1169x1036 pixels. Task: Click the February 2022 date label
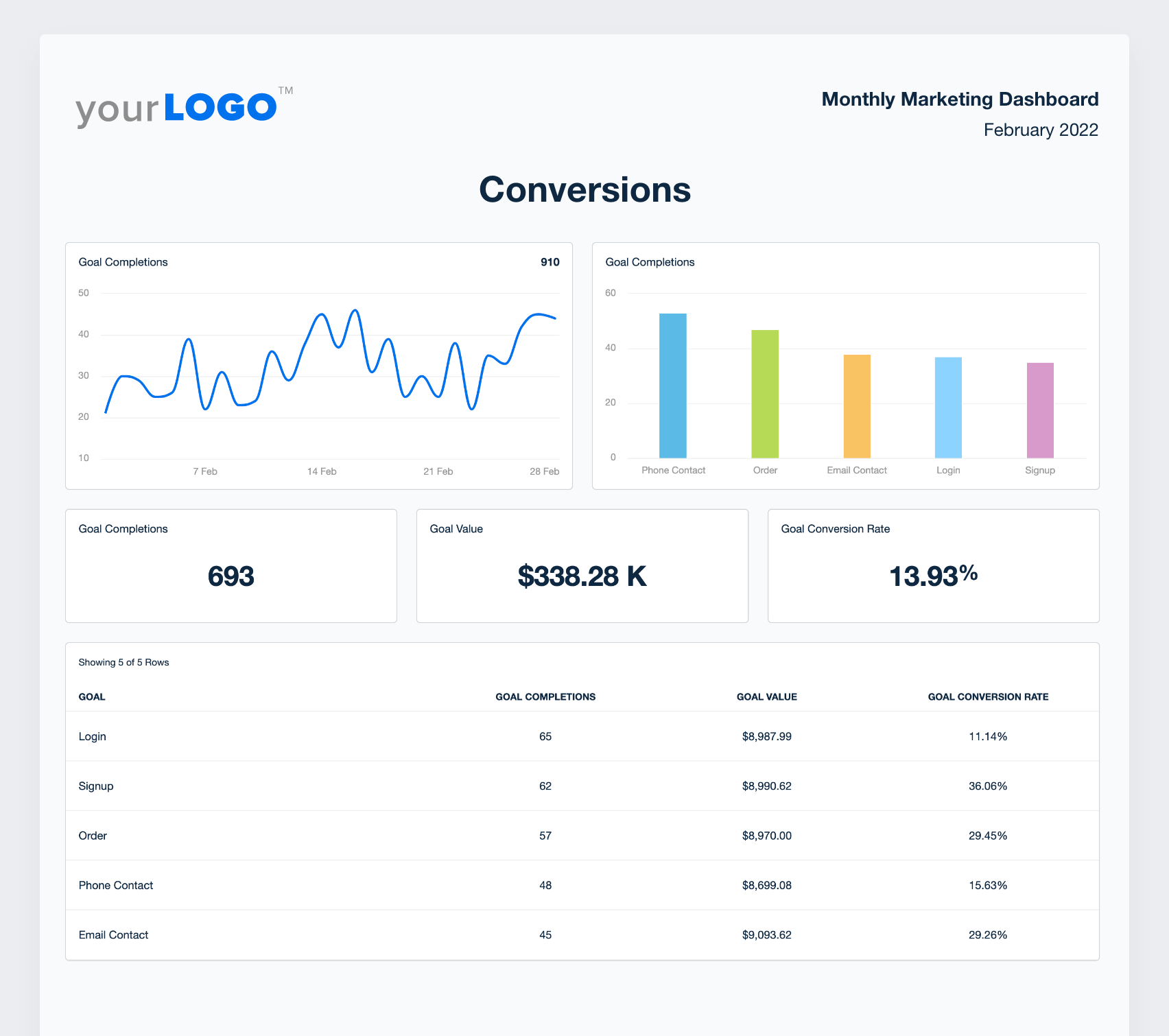pos(1041,130)
